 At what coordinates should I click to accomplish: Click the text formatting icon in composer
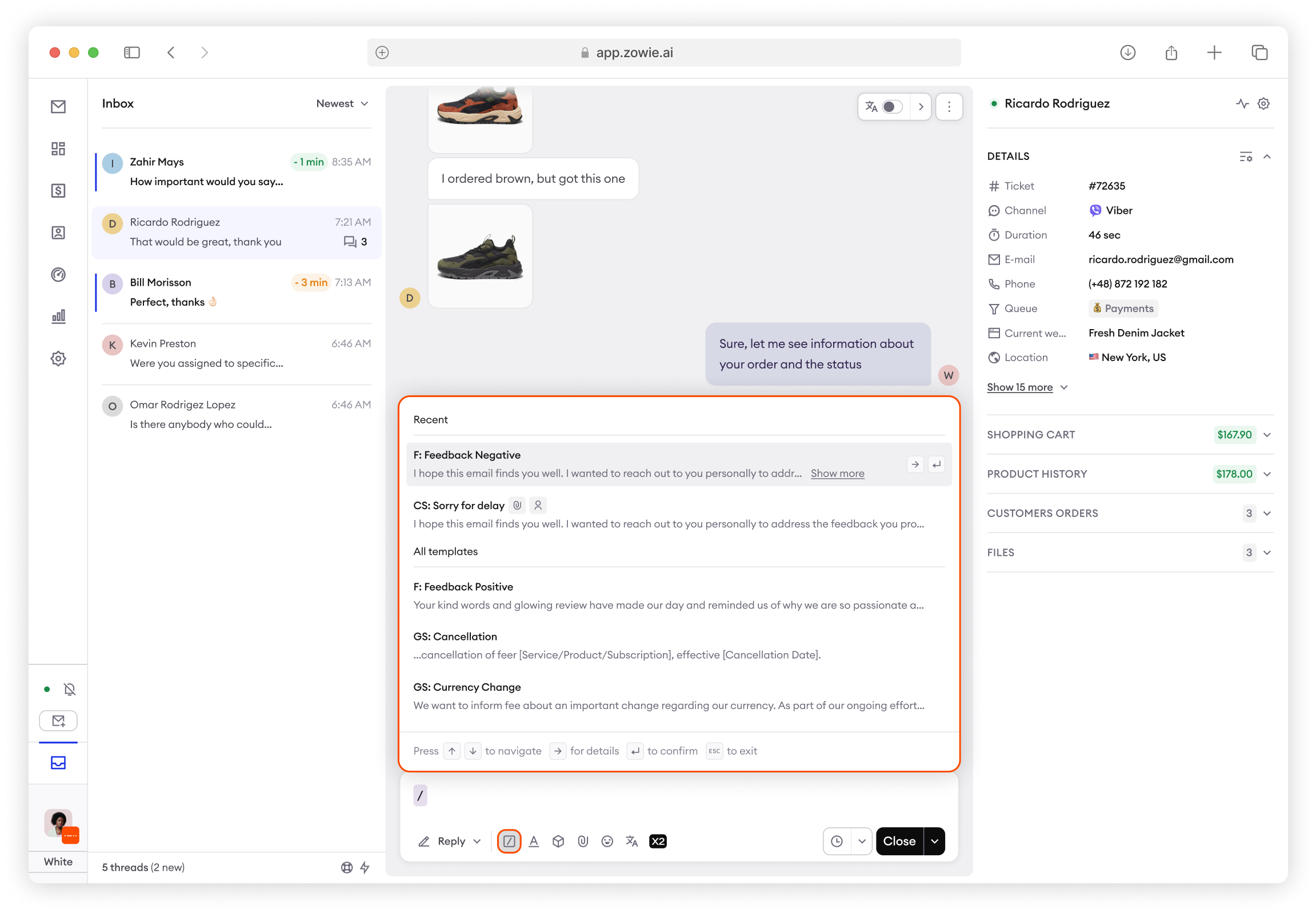tap(533, 842)
